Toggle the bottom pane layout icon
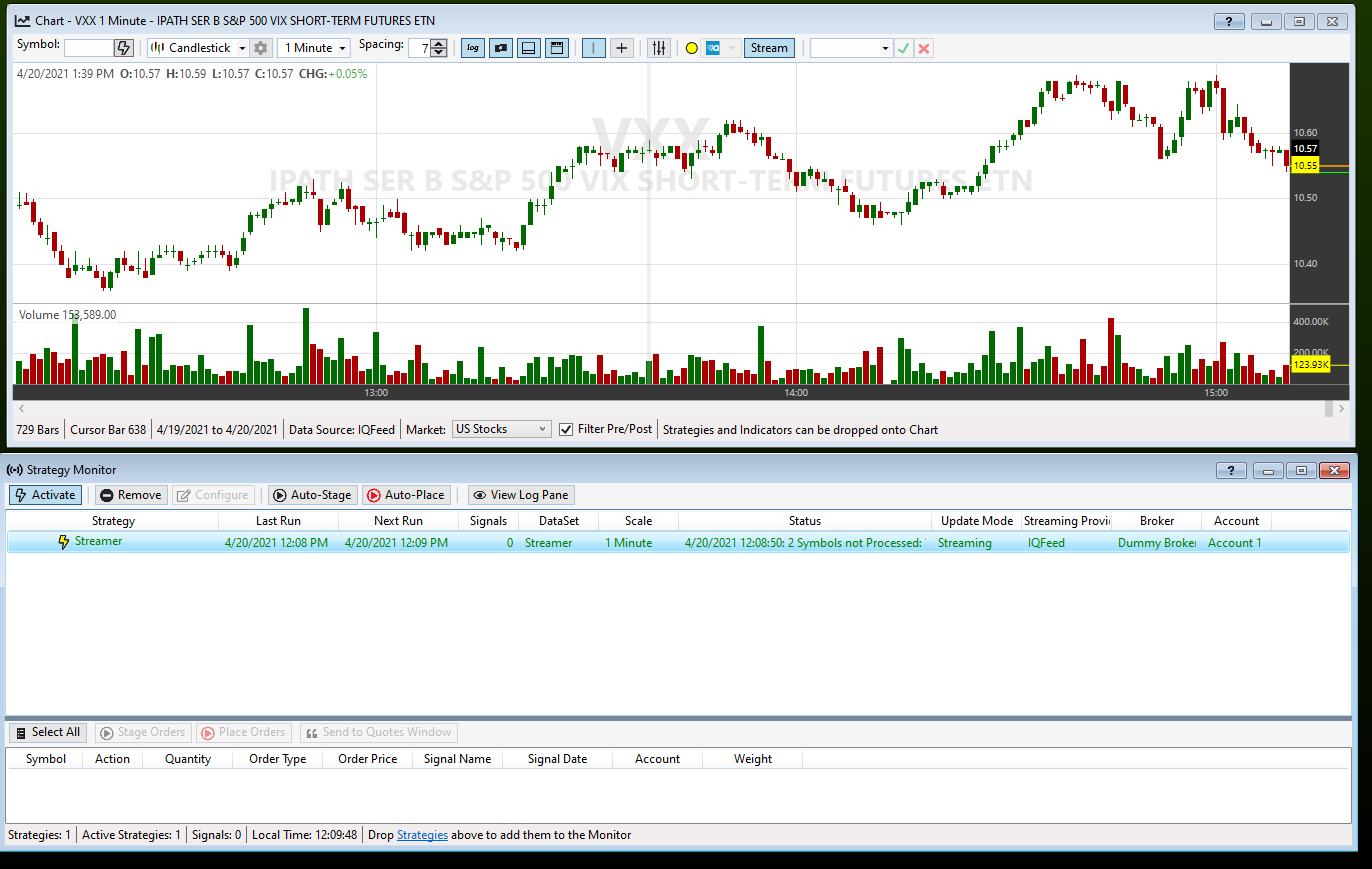The image size is (1372, 869). coord(529,48)
